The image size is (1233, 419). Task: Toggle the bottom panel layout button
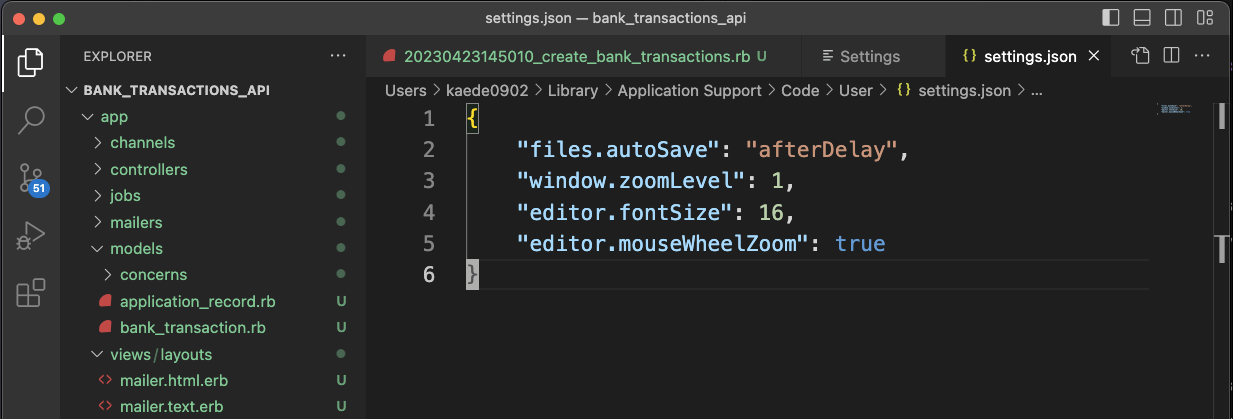(x=1142, y=18)
